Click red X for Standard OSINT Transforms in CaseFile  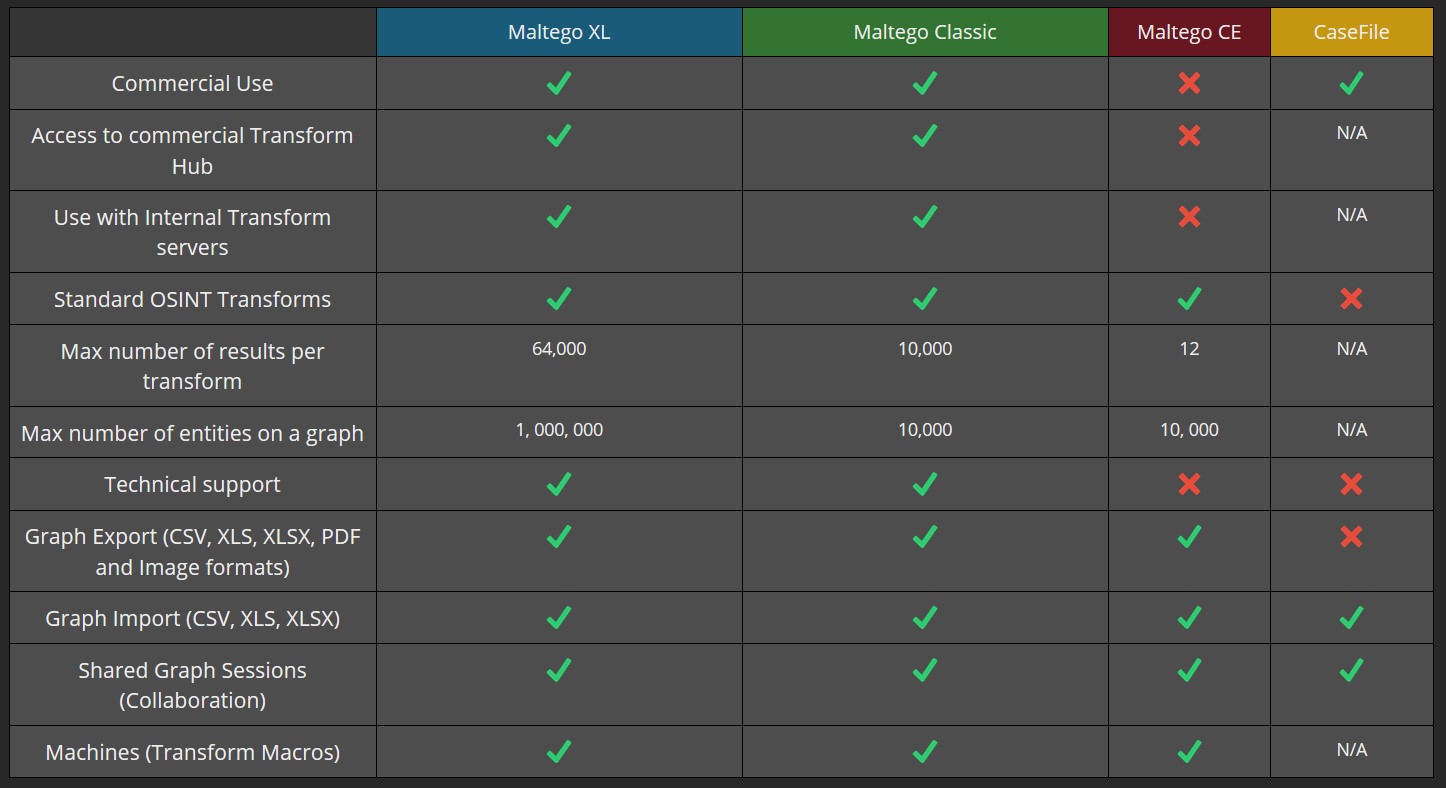pyautogui.click(x=1351, y=299)
